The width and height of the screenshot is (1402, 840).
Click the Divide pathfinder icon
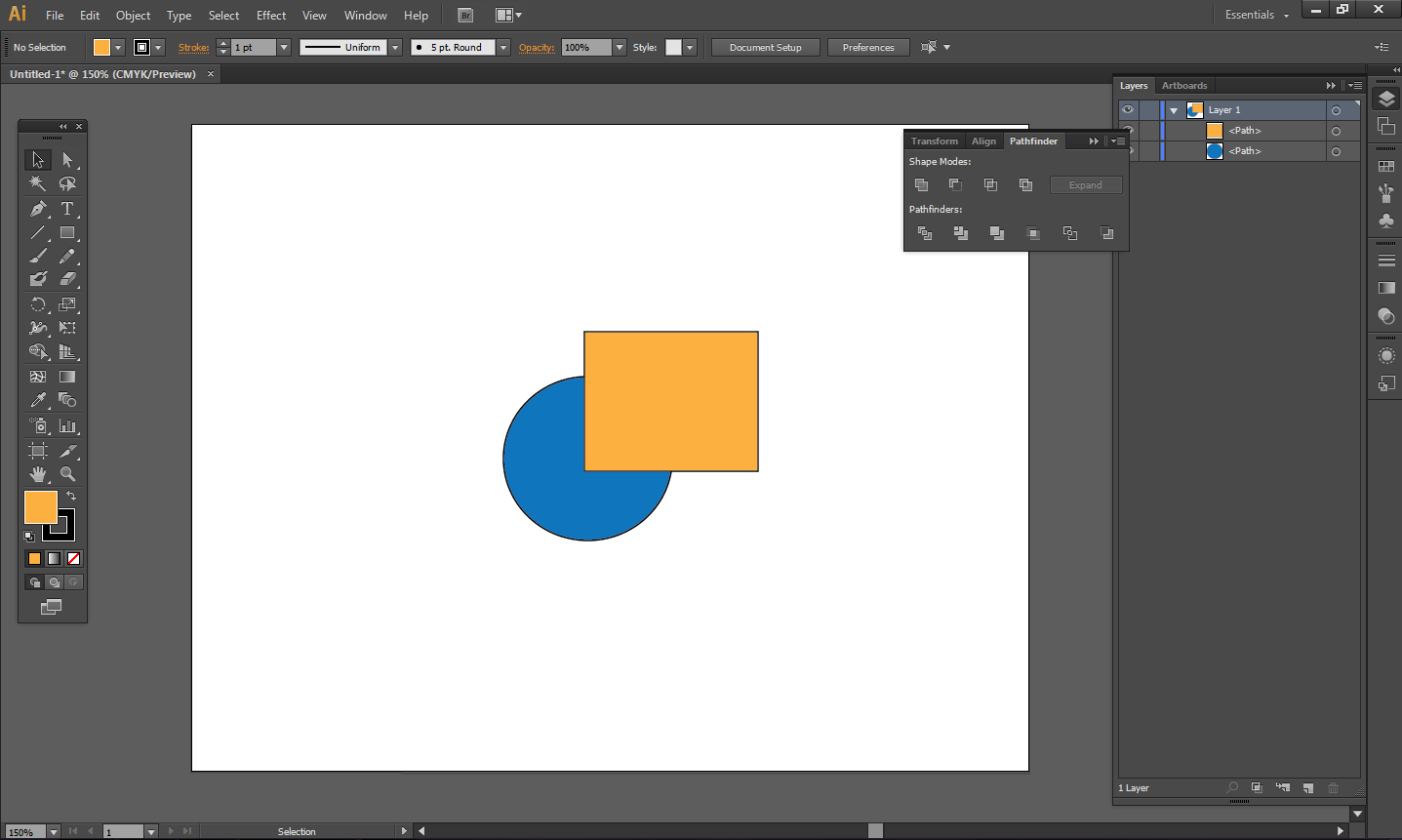(925, 233)
